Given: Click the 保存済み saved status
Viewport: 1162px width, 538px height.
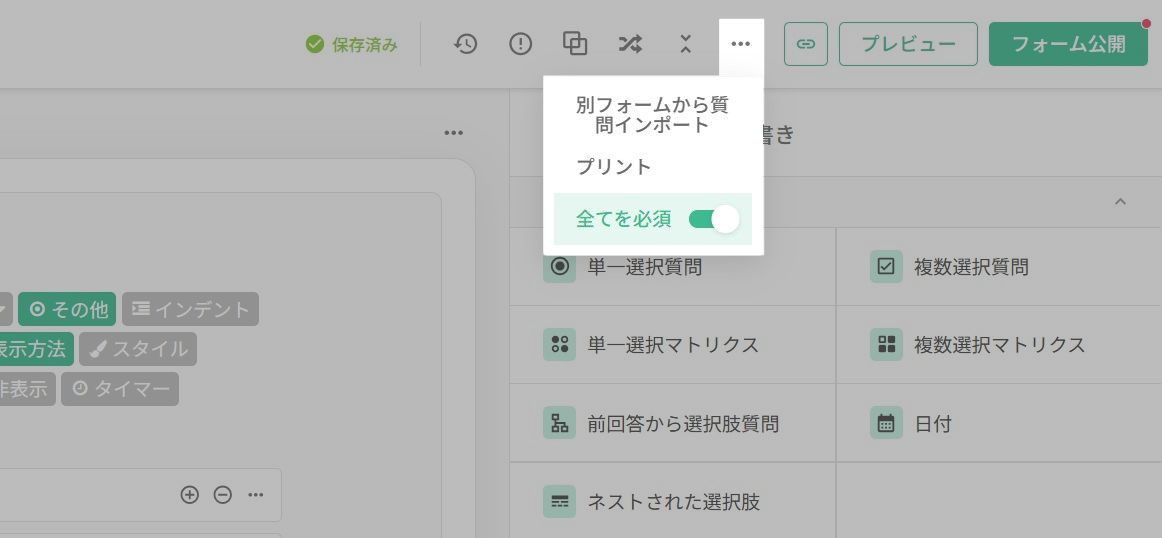Looking at the screenshot, I should coord(352,44).
